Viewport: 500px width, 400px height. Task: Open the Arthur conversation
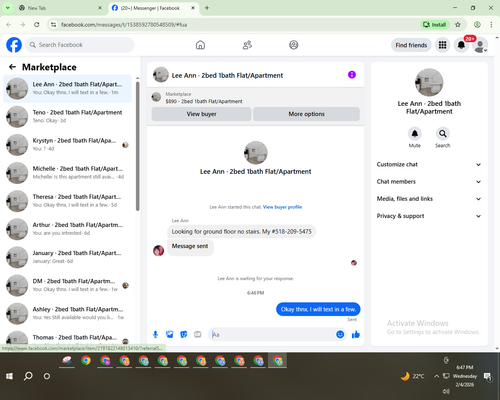pos(67,229)
